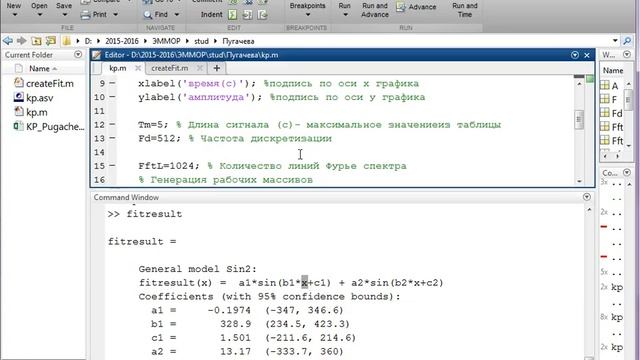Expand the Breakpoints dropdown arrow
Screen dimensions: 640x360
pyautogui.click(x=308, y=15)
